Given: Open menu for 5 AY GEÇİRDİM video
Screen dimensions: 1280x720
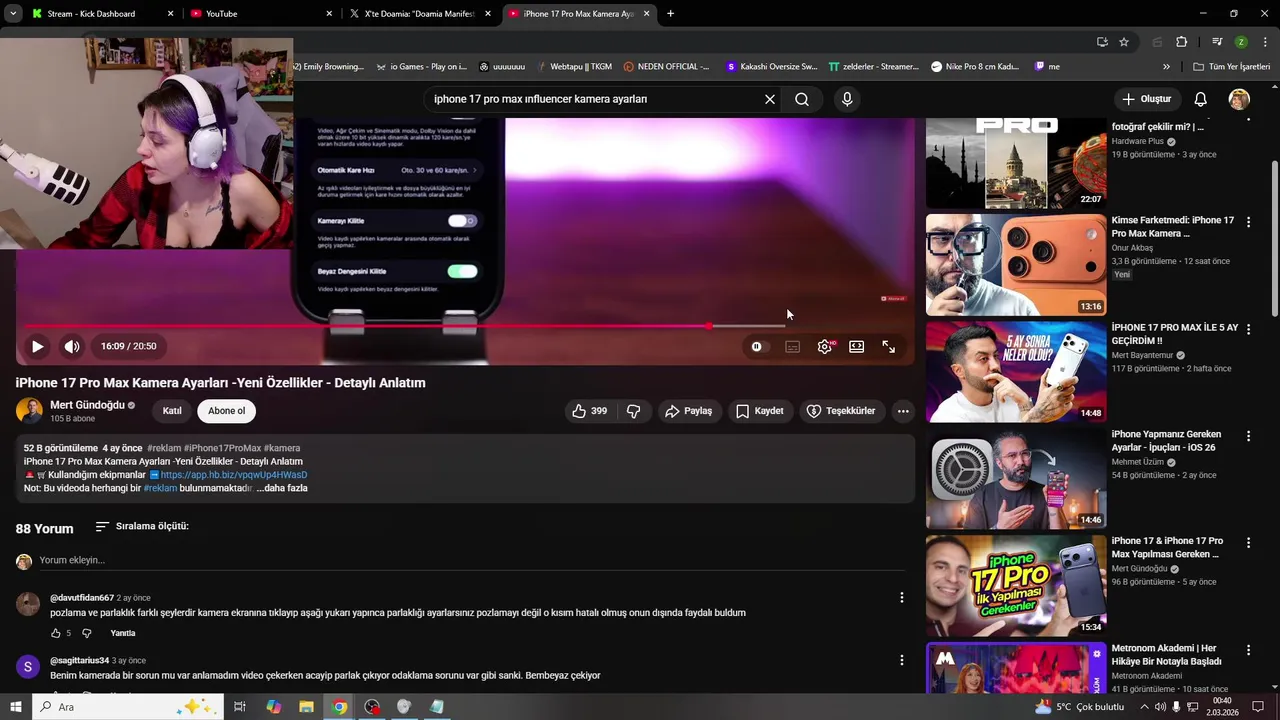Looking at the screenshot, I should coord(1248,329).
